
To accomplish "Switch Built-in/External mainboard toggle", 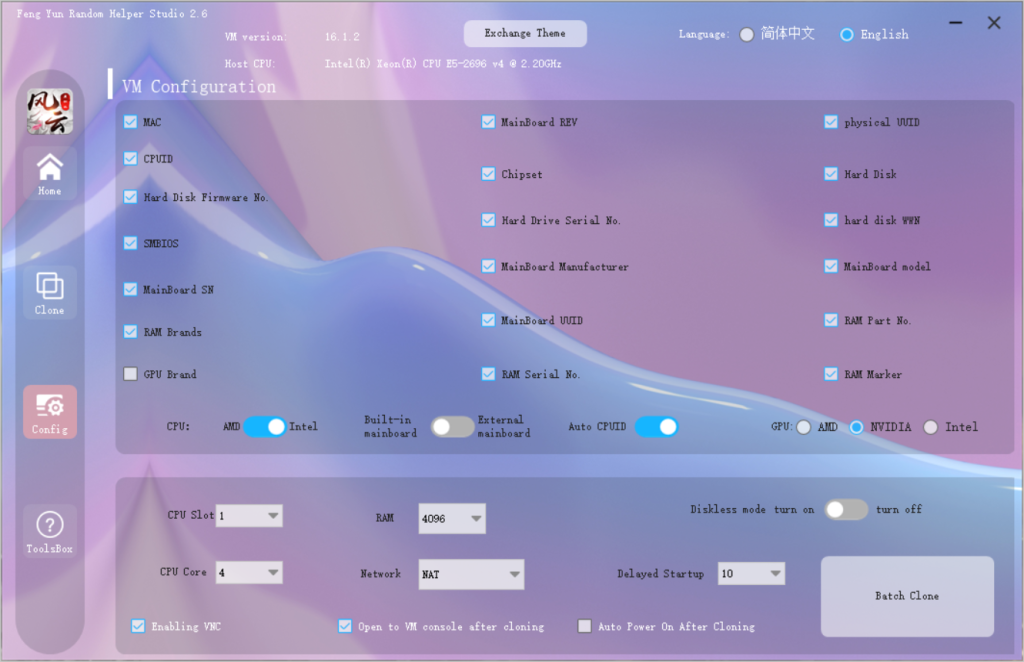I will [x=452, y=427].
